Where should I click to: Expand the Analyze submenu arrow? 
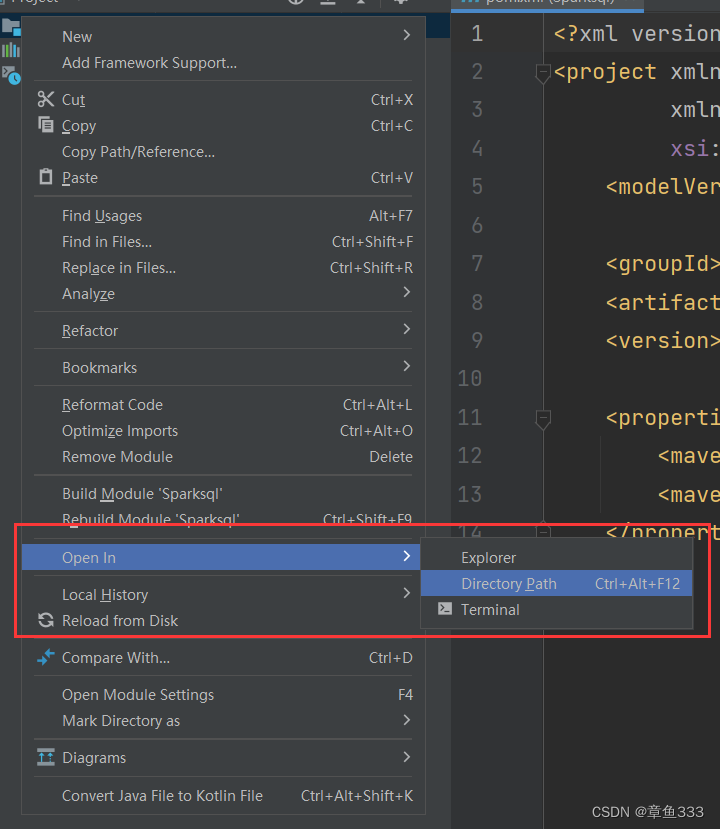point(407,292)
